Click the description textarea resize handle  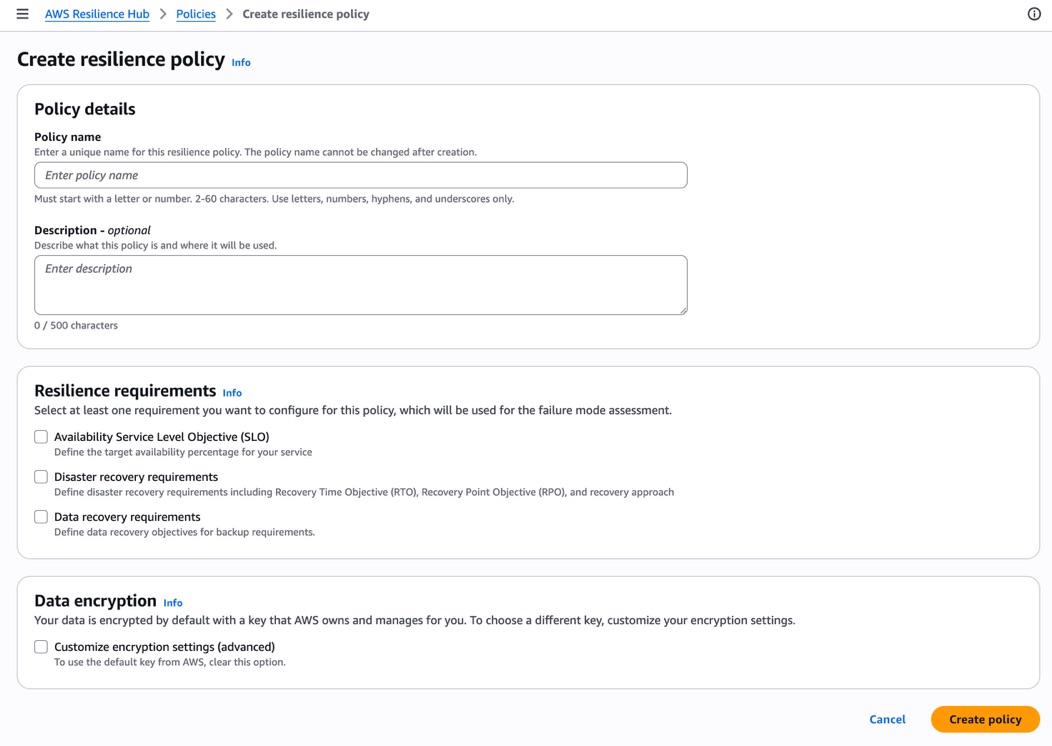tap(683, 310)
